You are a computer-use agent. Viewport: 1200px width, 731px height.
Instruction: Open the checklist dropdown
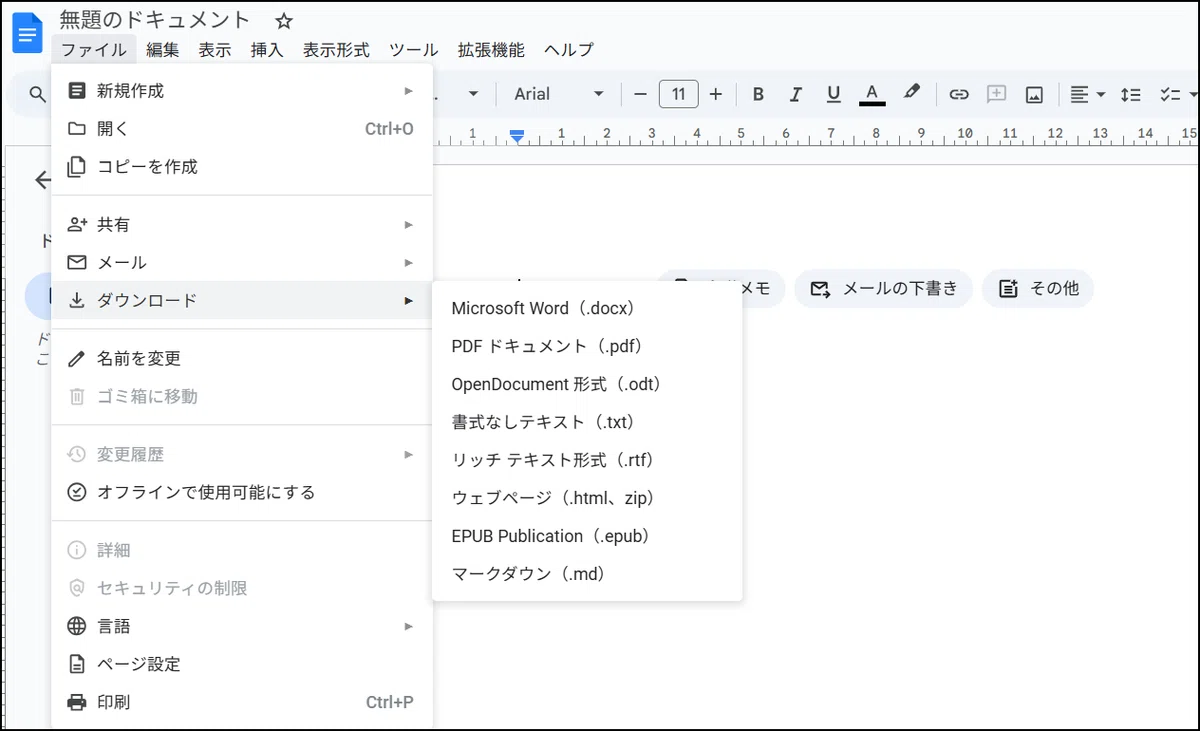pos(1178,94)
